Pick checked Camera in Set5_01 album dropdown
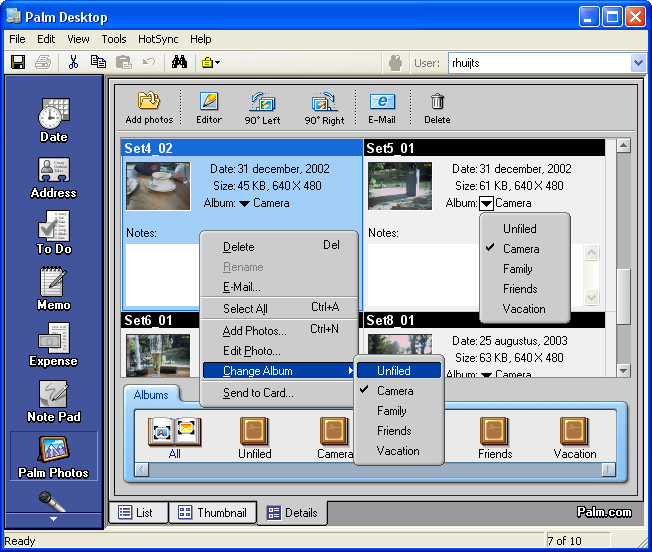The width and height of the screenshot is (652, 552). coord(524,249)
